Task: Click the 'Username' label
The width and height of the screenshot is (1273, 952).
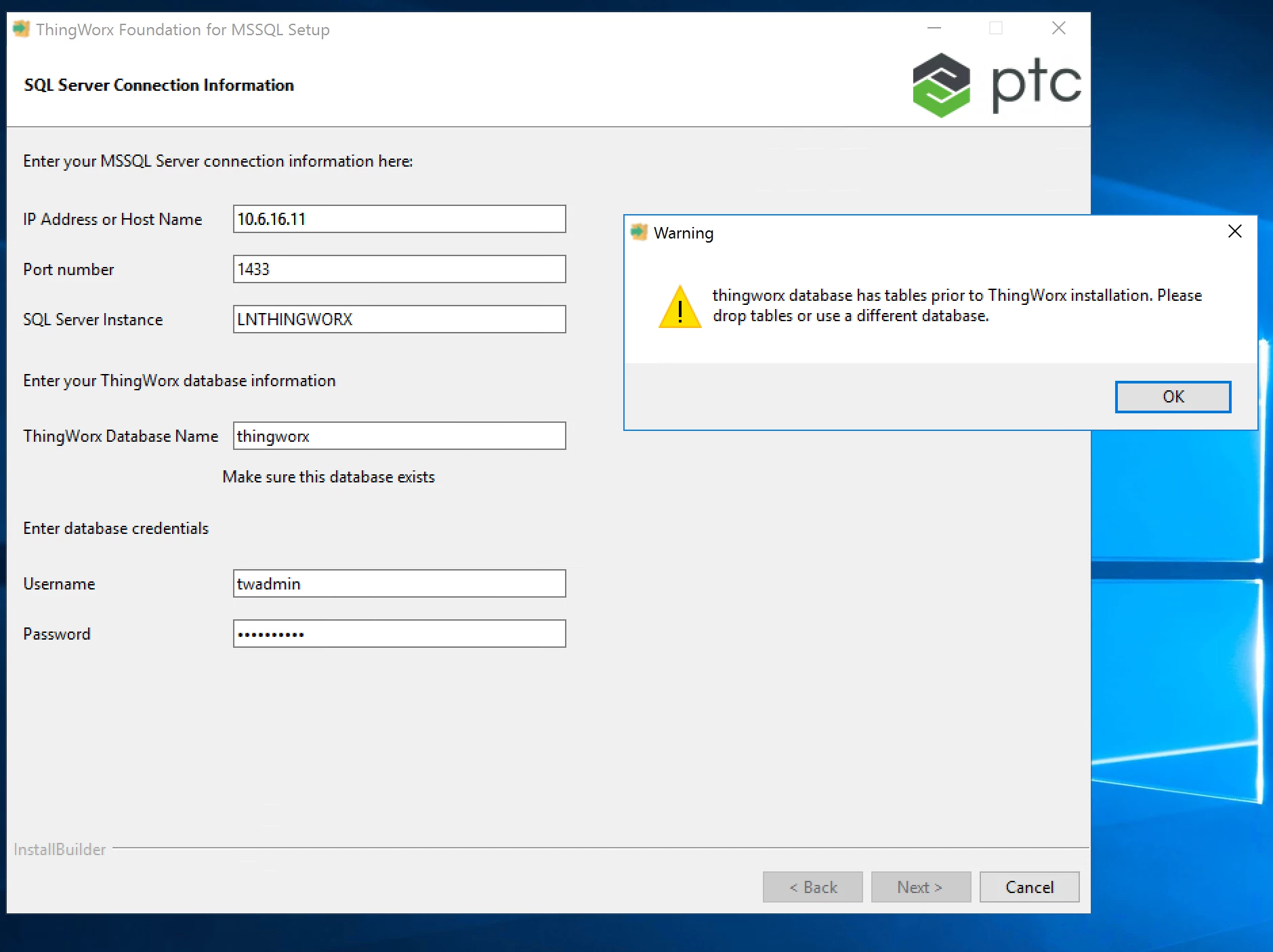Action: 59,583
